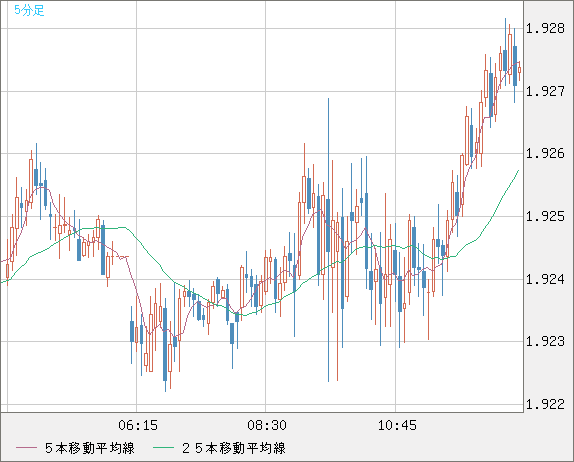
Task: Click the 1.926 price axis label
Action: pos(545,153)
